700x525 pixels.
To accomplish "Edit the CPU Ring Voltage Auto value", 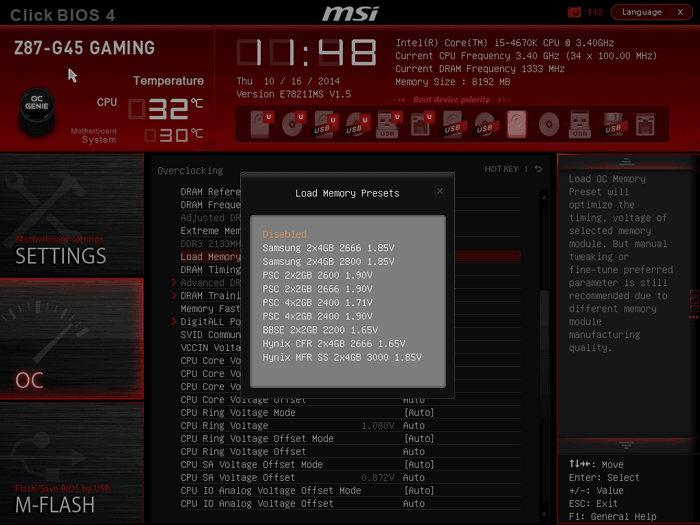I will pyautogui.click(x=414, y=425).
